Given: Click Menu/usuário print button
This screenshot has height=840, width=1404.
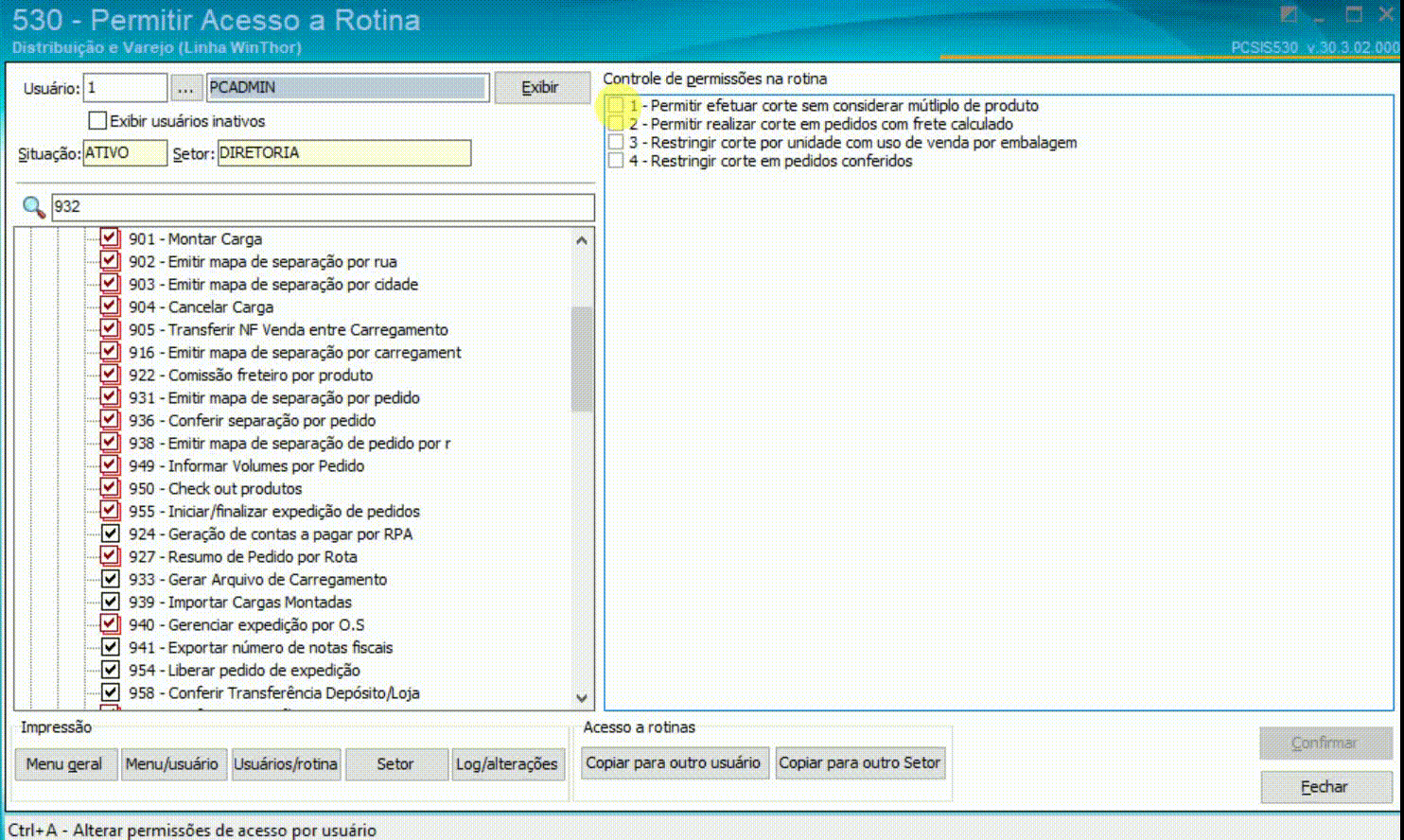Looking at the screenshot, I should [x=173, y=764].
